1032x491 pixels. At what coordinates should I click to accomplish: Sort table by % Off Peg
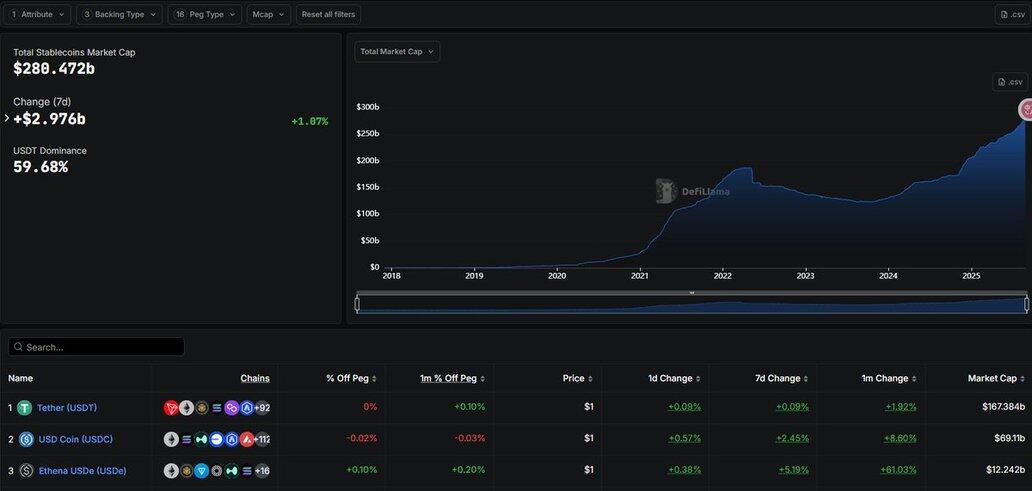coord(352,379)
